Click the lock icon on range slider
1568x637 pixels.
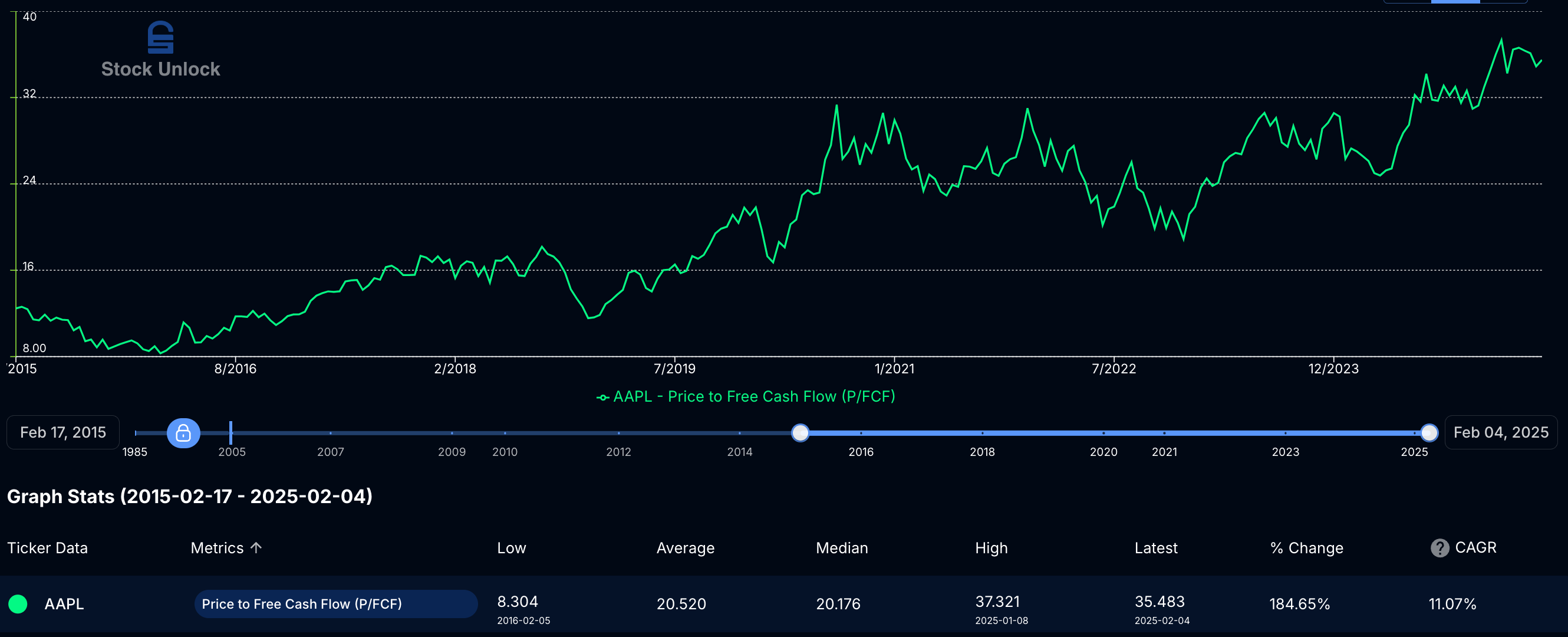tap(183, 433)
